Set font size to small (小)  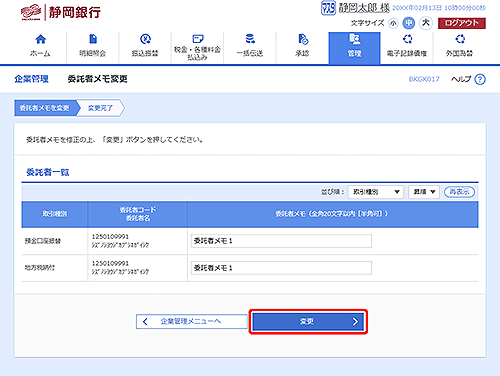[x=393, y=23]
